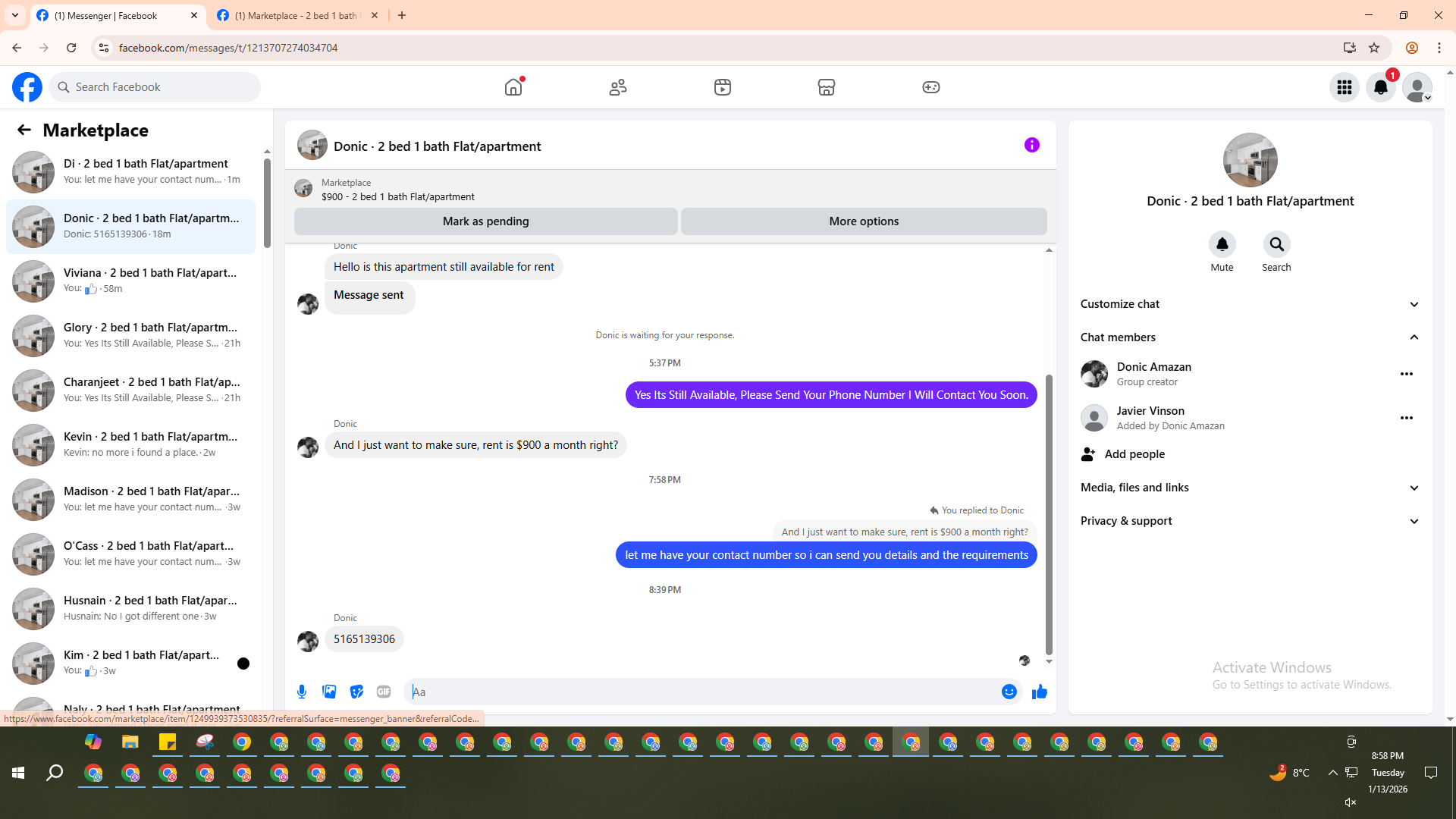The image size is (1456, 819).
Task: Click the voice clip microphone icon
Action: point(302,692)
